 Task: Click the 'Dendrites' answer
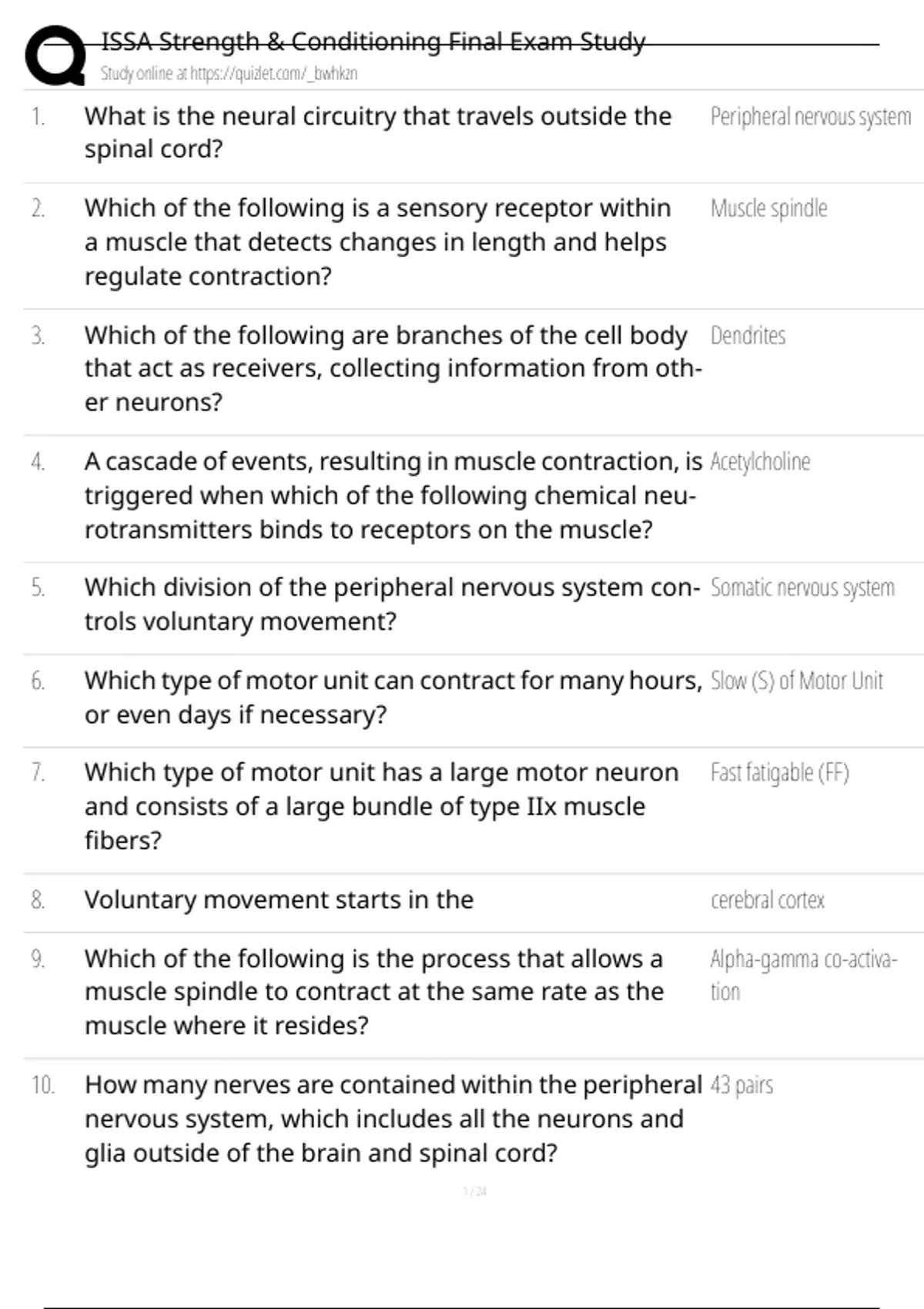[748, 336]
